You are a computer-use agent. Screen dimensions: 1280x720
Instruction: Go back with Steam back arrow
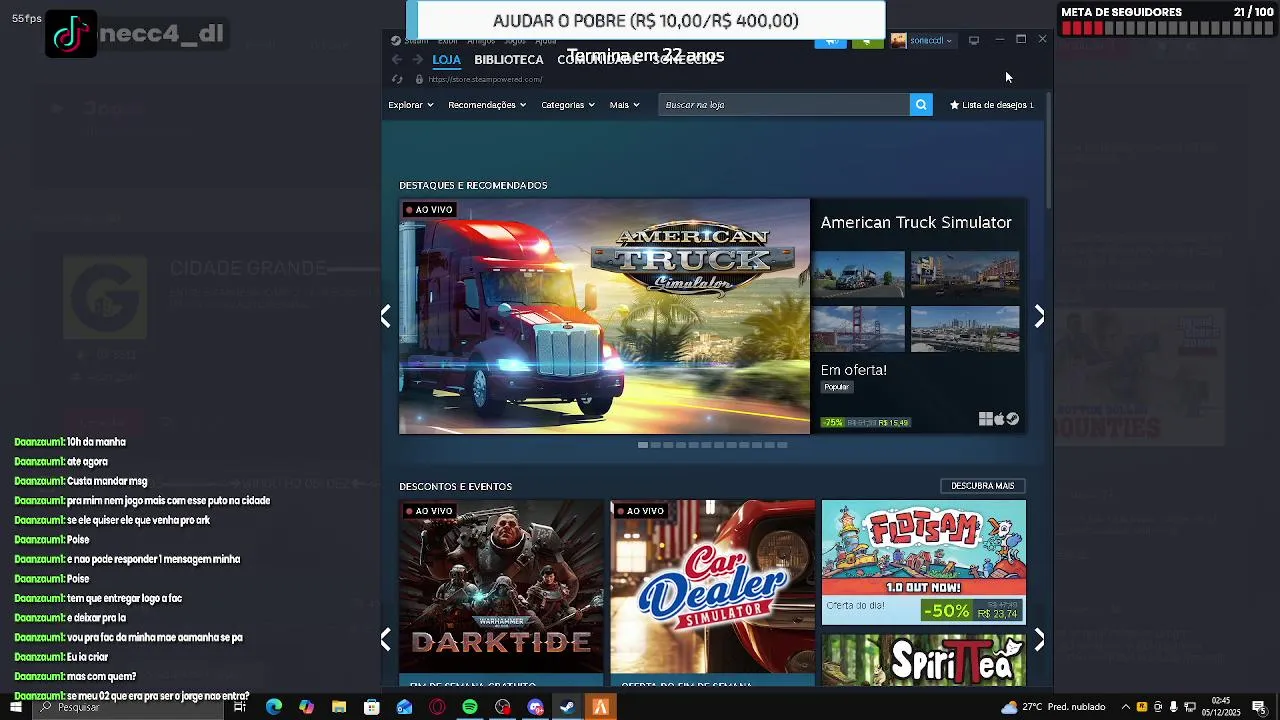click(397, 60)
